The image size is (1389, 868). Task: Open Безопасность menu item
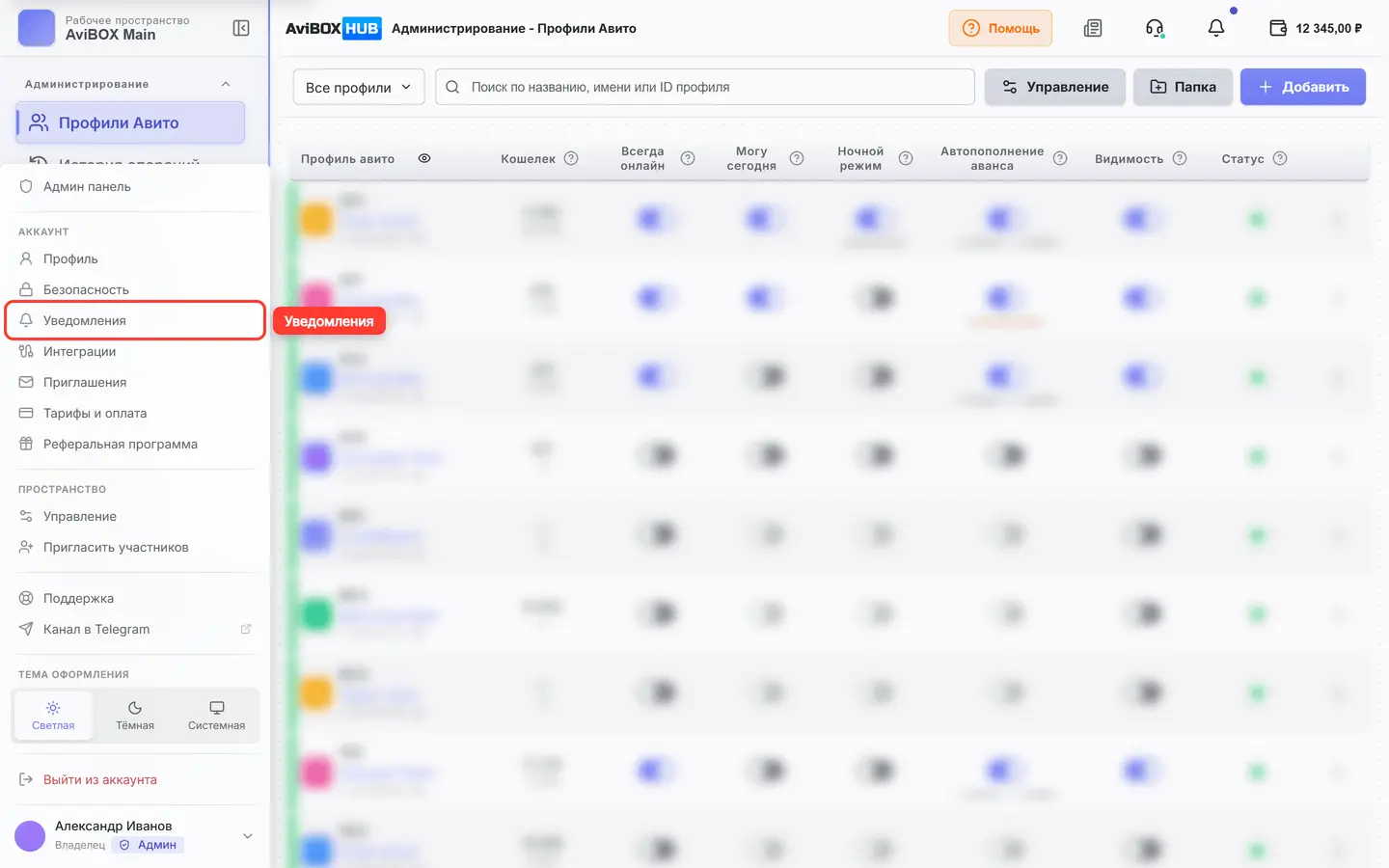point(135,289)
